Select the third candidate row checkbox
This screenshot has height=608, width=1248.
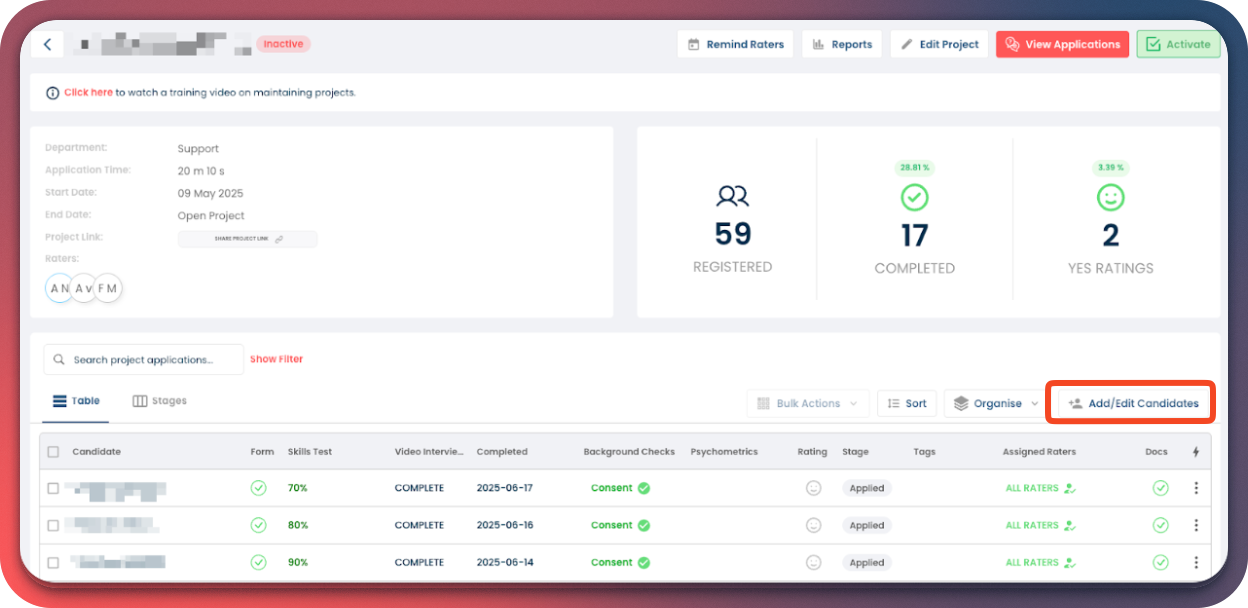[53, 562]
